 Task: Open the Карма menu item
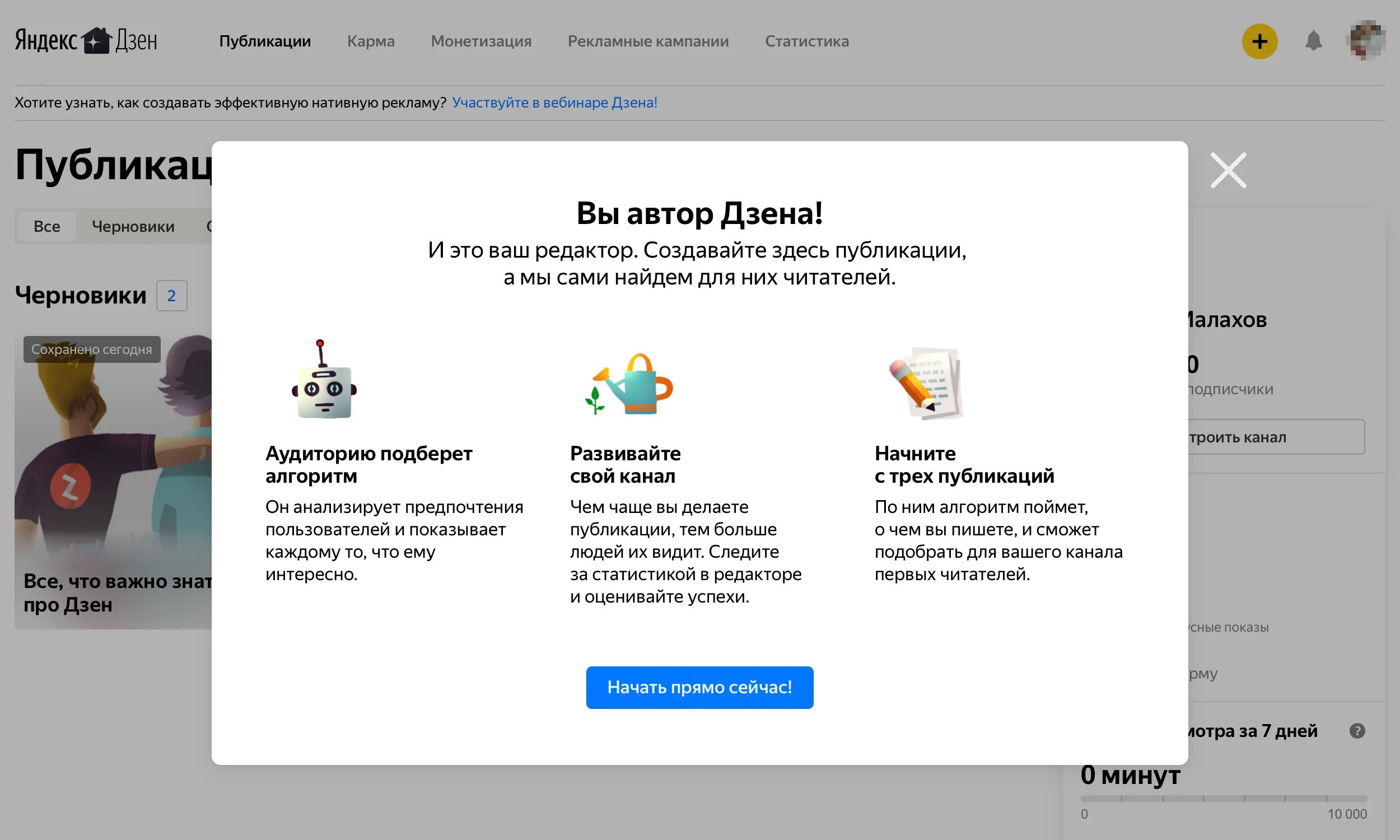coord(371,41)
